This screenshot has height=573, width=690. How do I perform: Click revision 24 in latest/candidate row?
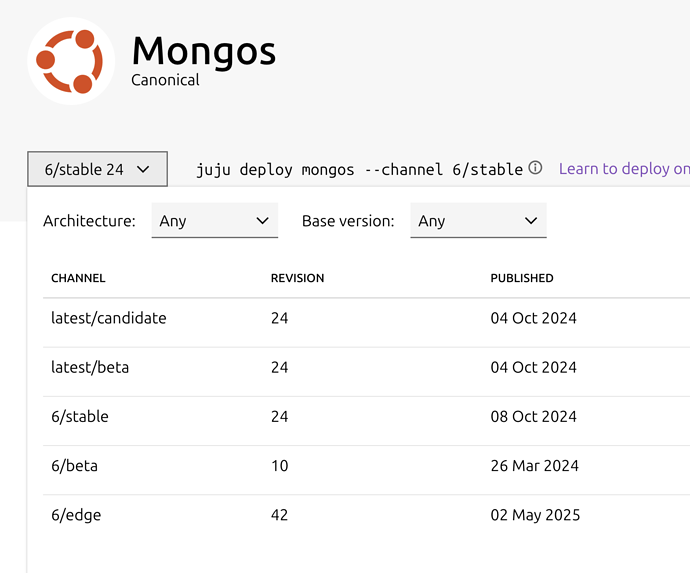pyautogui.click(x=279, y=318)
